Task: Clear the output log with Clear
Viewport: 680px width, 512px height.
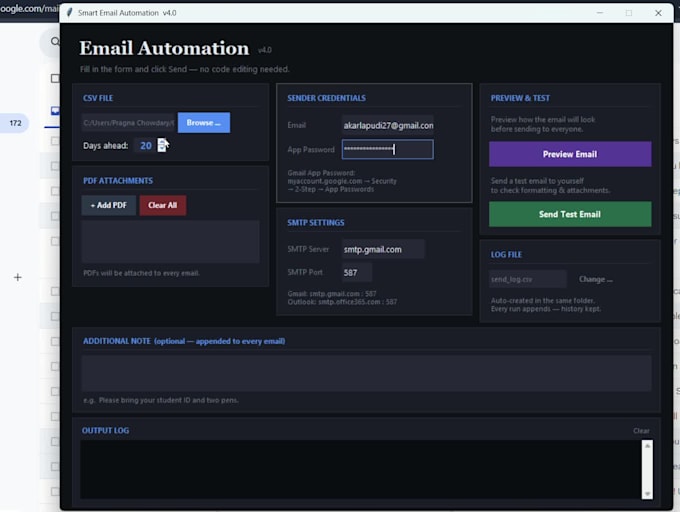Action: (x=641, y=430)
